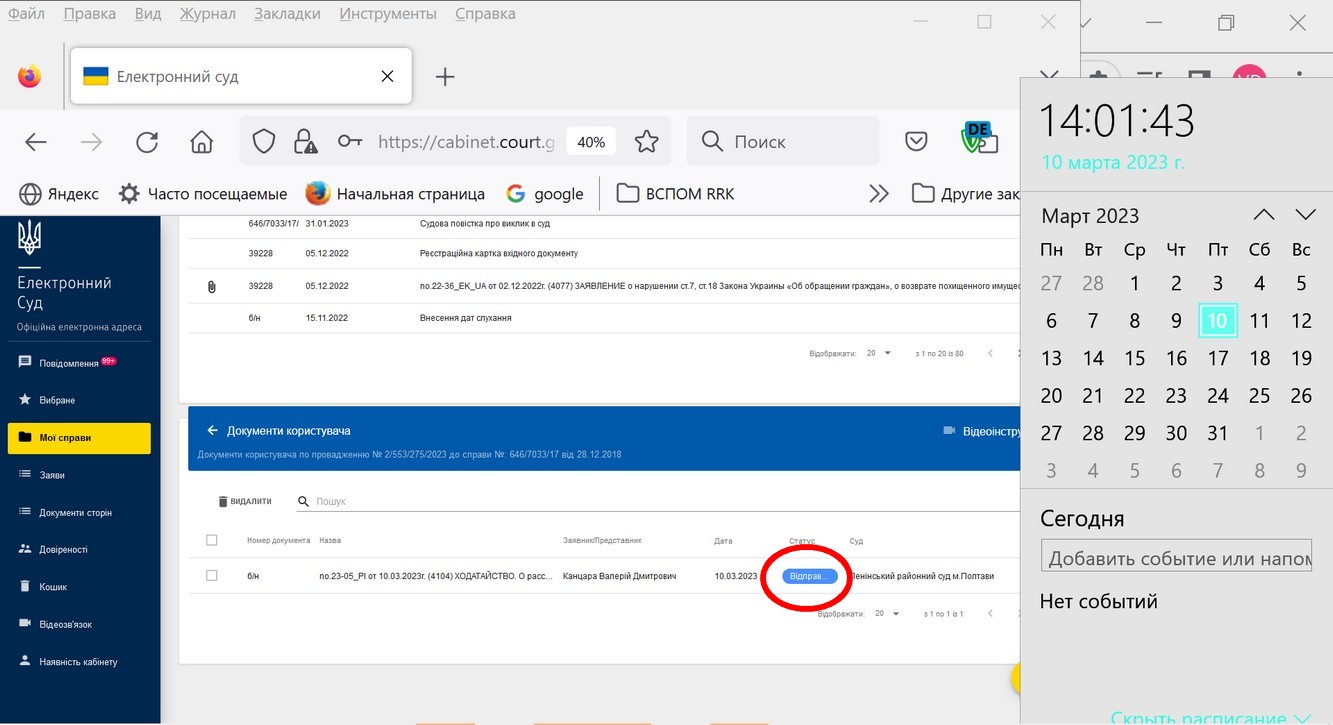Open the Правка menu
Image resolution: width=1333 pixels, height=725 pixels.
(90, 14)
